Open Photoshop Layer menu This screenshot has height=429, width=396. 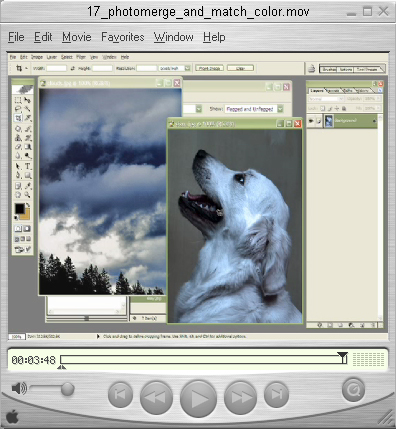[x=52, y=57]
